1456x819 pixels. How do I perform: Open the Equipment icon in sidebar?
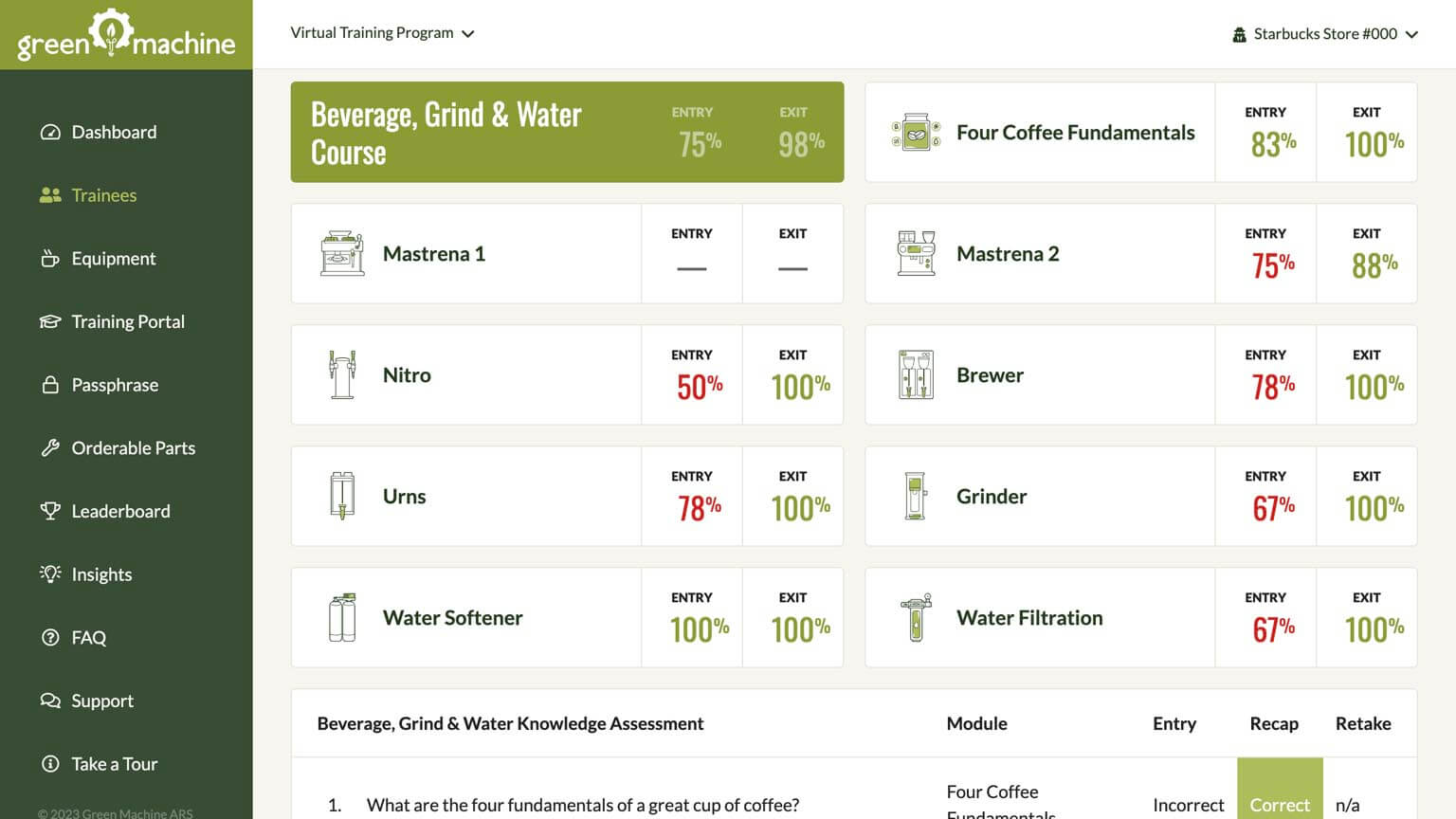50,258
